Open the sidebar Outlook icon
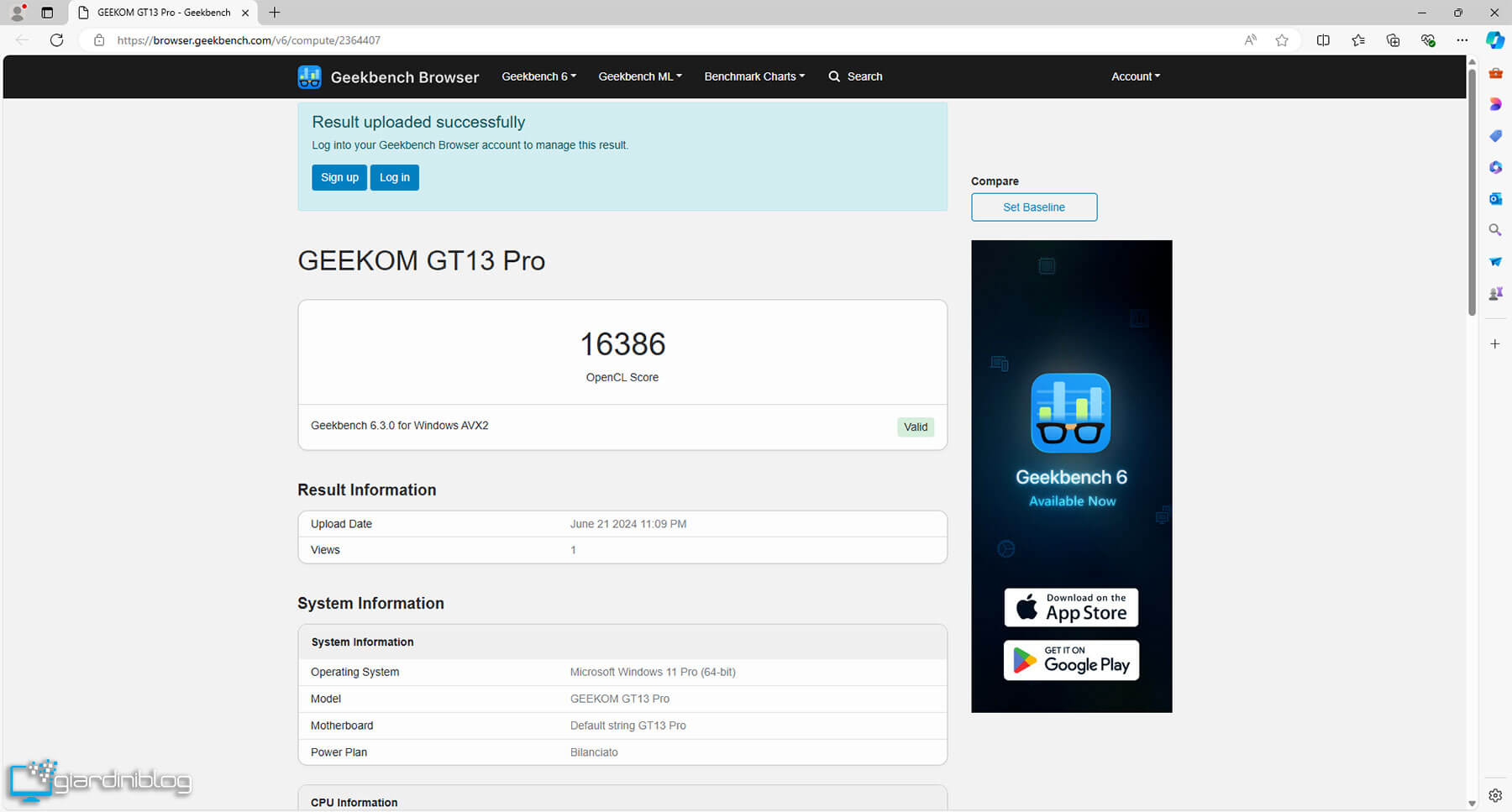1512x812 pixels. pyautogui.click(x=1495, y=199)
